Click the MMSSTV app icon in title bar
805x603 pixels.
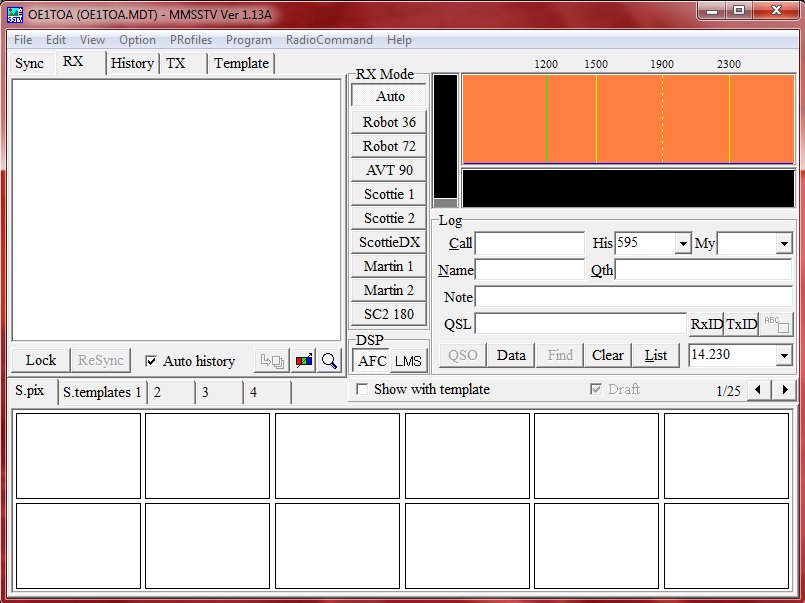[x=15, y=12]
